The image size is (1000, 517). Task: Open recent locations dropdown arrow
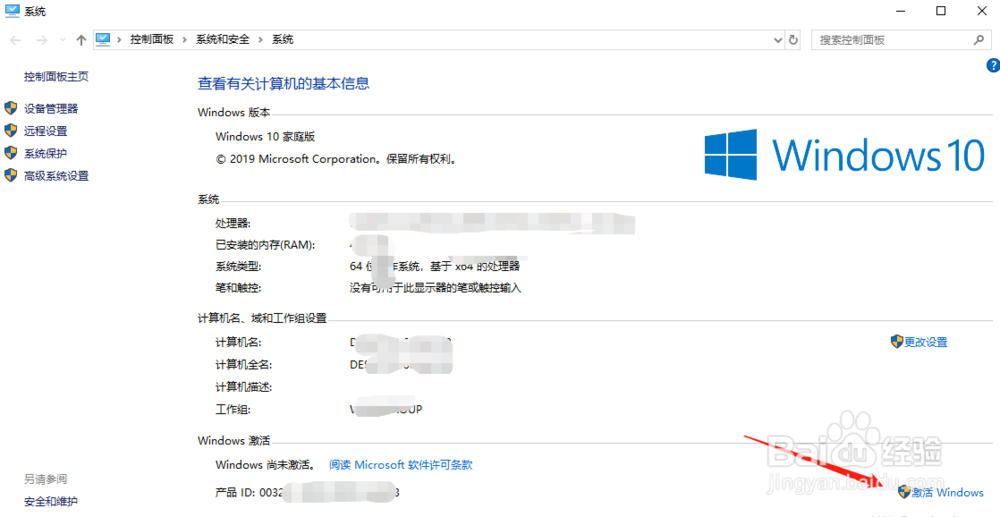click(x=62, y=40)
